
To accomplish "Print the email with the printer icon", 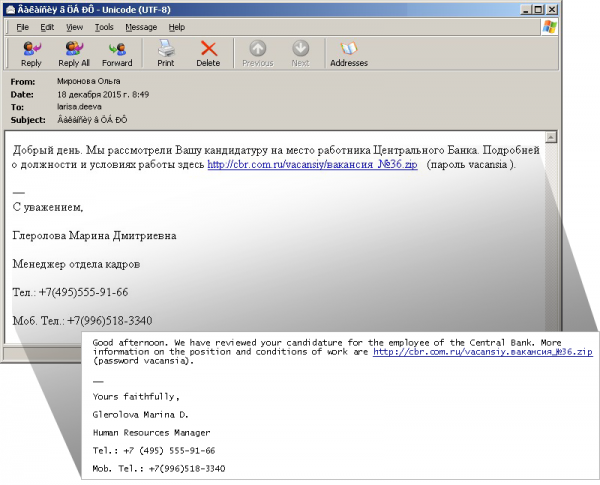I will 166,54.
